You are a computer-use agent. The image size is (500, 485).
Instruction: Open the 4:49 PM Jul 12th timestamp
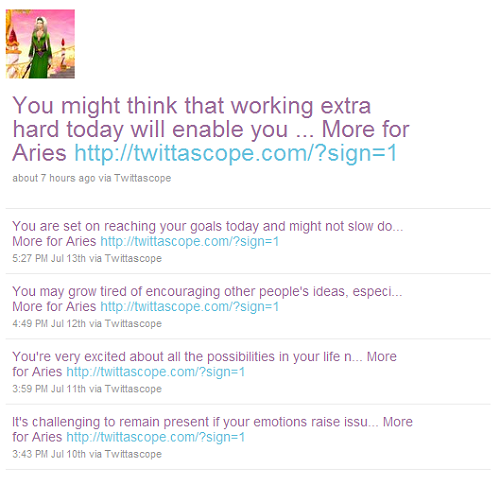[49, 324]
